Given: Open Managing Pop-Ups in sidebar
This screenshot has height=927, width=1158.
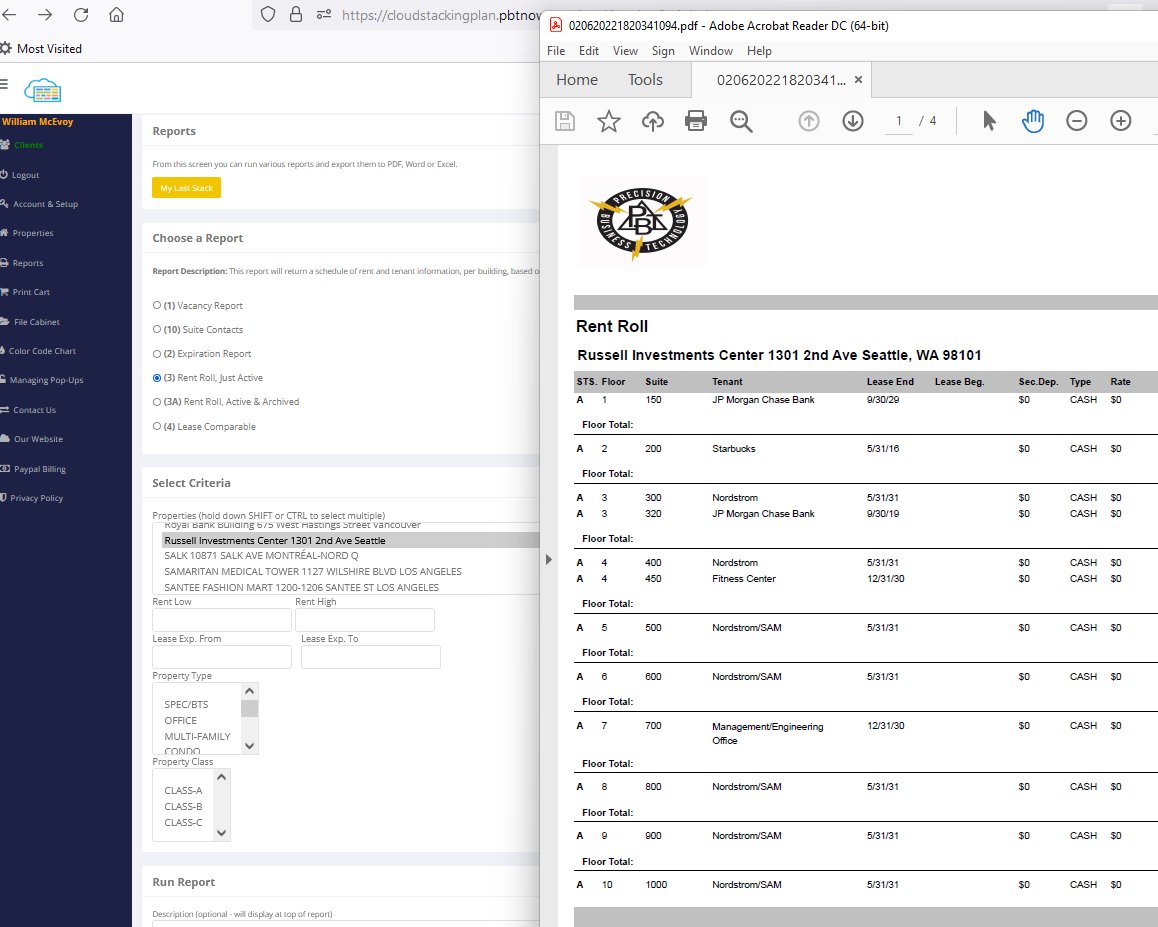Looking at the screenshot, I should pyautogui.click(x=46, y=380).
